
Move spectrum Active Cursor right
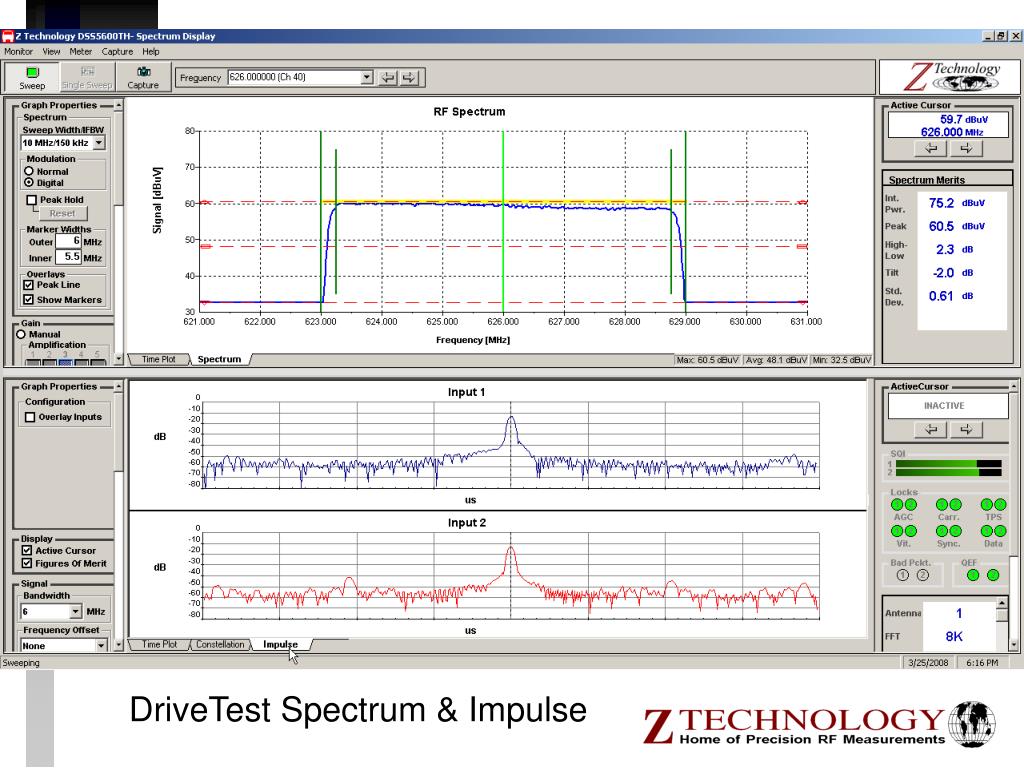966,149
